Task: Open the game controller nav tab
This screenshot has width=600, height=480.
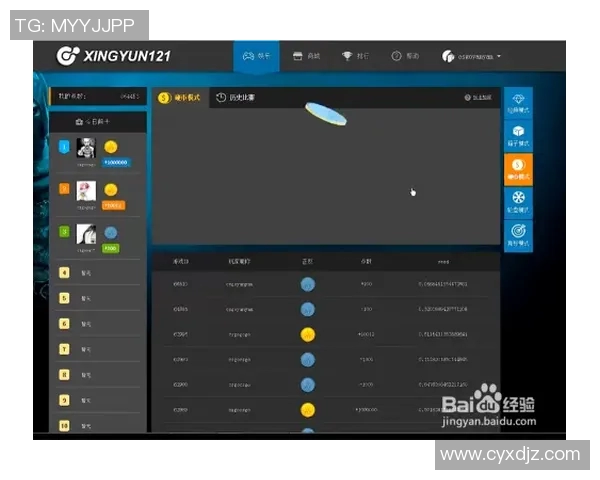Action: [x=256, y=56]
